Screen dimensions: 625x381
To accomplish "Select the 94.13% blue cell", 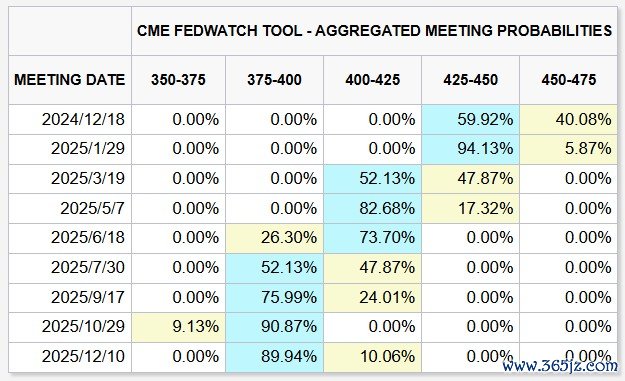I will [x=470, y=149].
